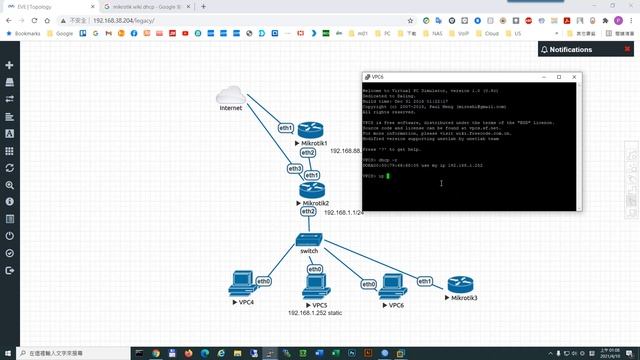Click the browser back arrow
This screenshot has height=360, width=640.
(x=9, y=20)
